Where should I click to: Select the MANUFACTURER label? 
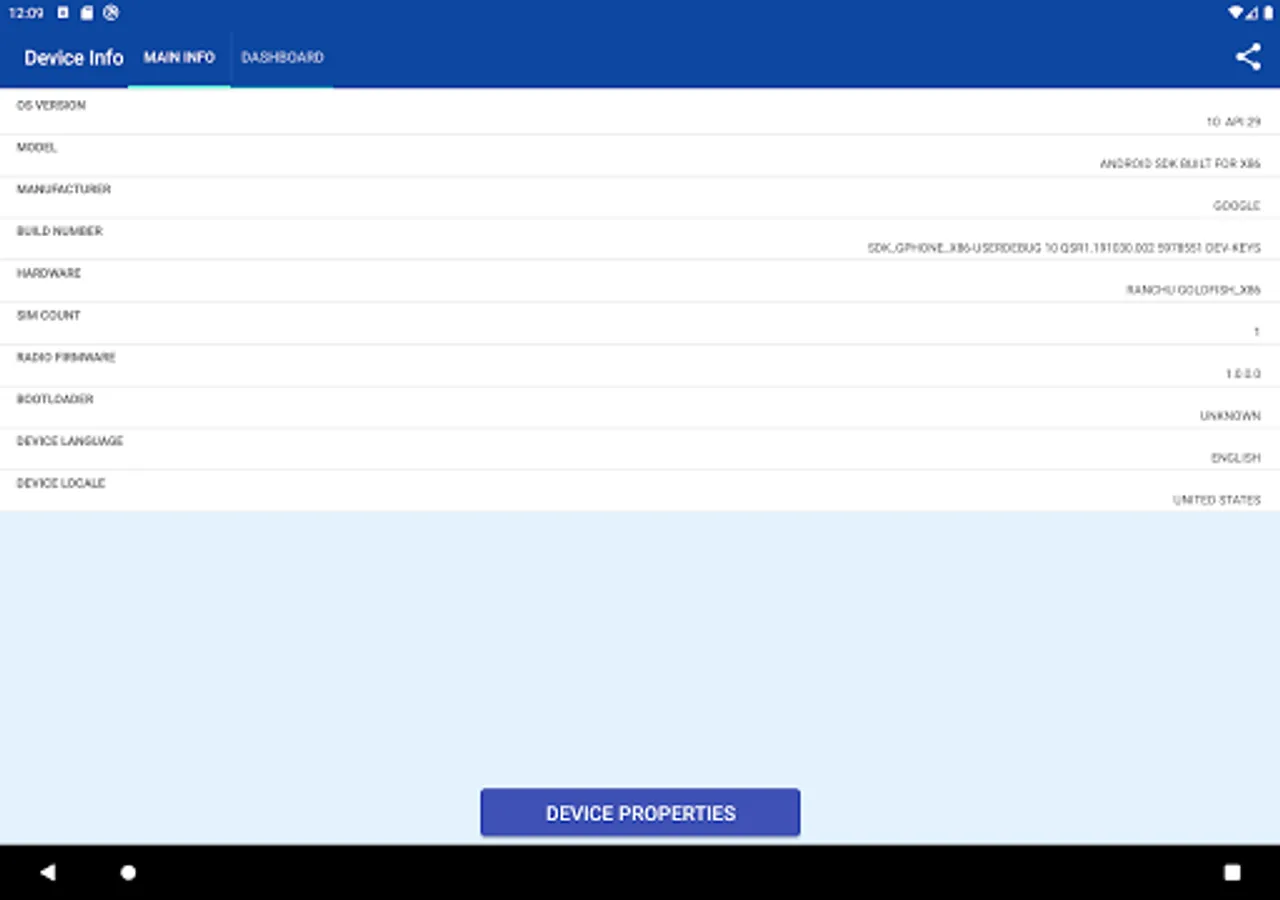64,189
